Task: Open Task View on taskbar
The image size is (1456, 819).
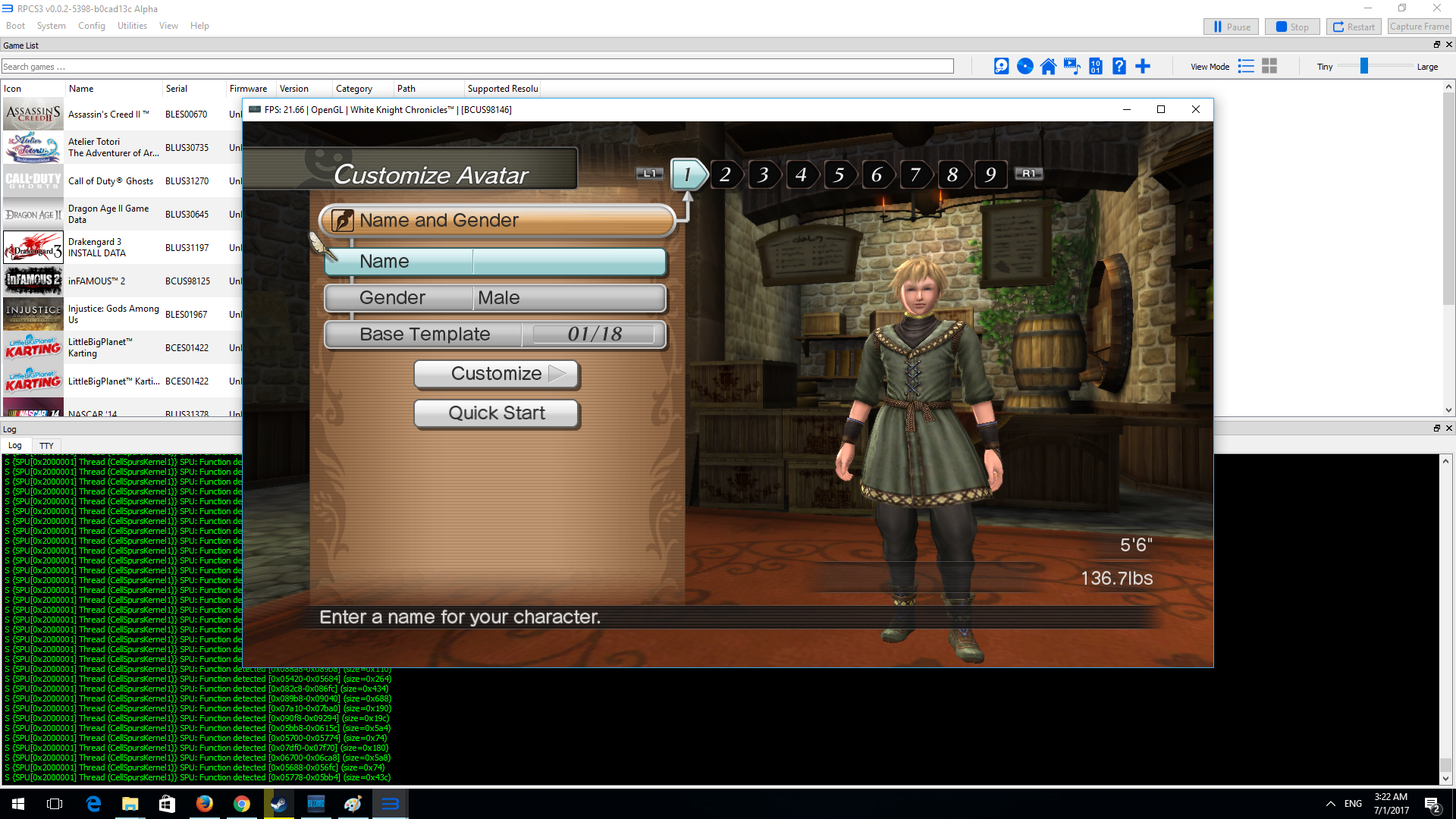Action: (x=55, y=804)
